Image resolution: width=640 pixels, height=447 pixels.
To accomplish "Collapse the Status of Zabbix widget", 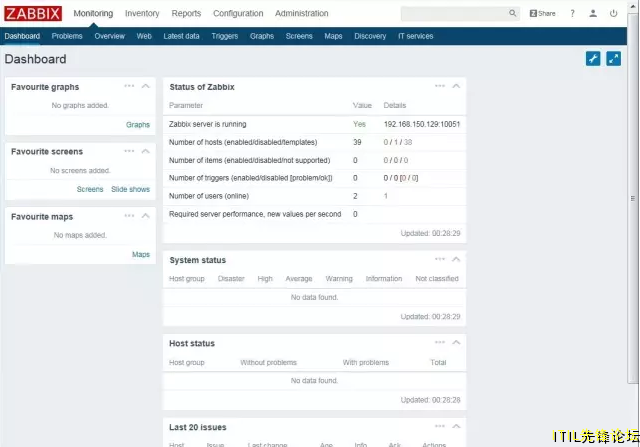I will tap(456, 86).
